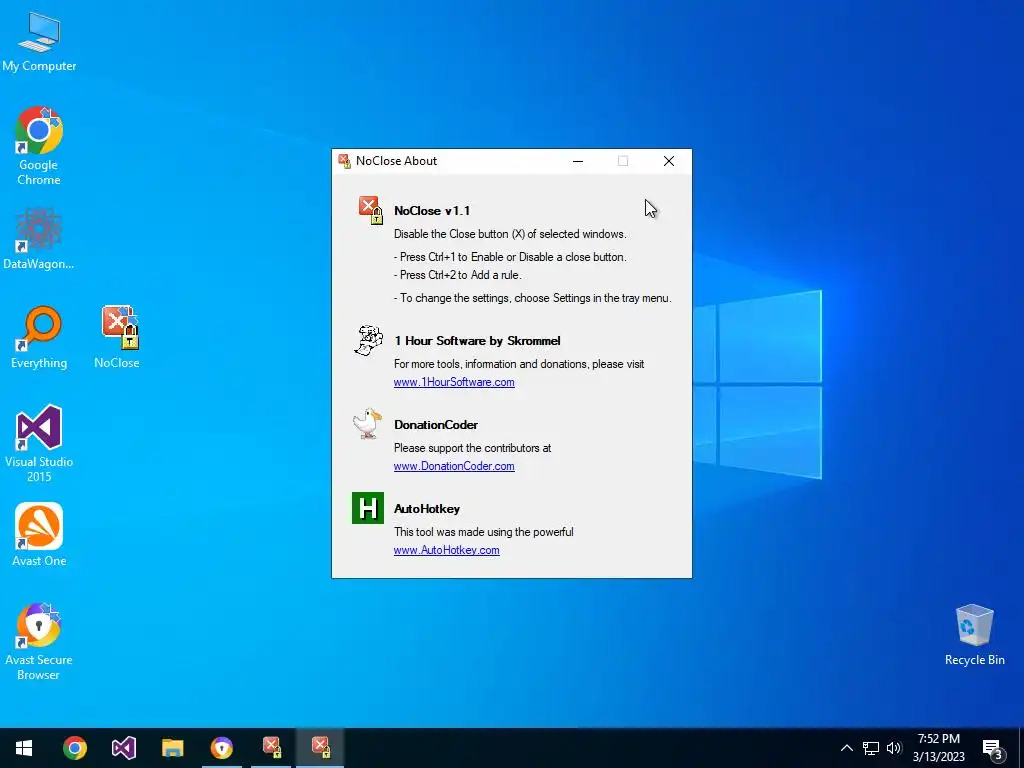The height and width of the screenshot is (768, 1024).
Task: Open File Explorer from the taskbar
Action: pos(172,748)
